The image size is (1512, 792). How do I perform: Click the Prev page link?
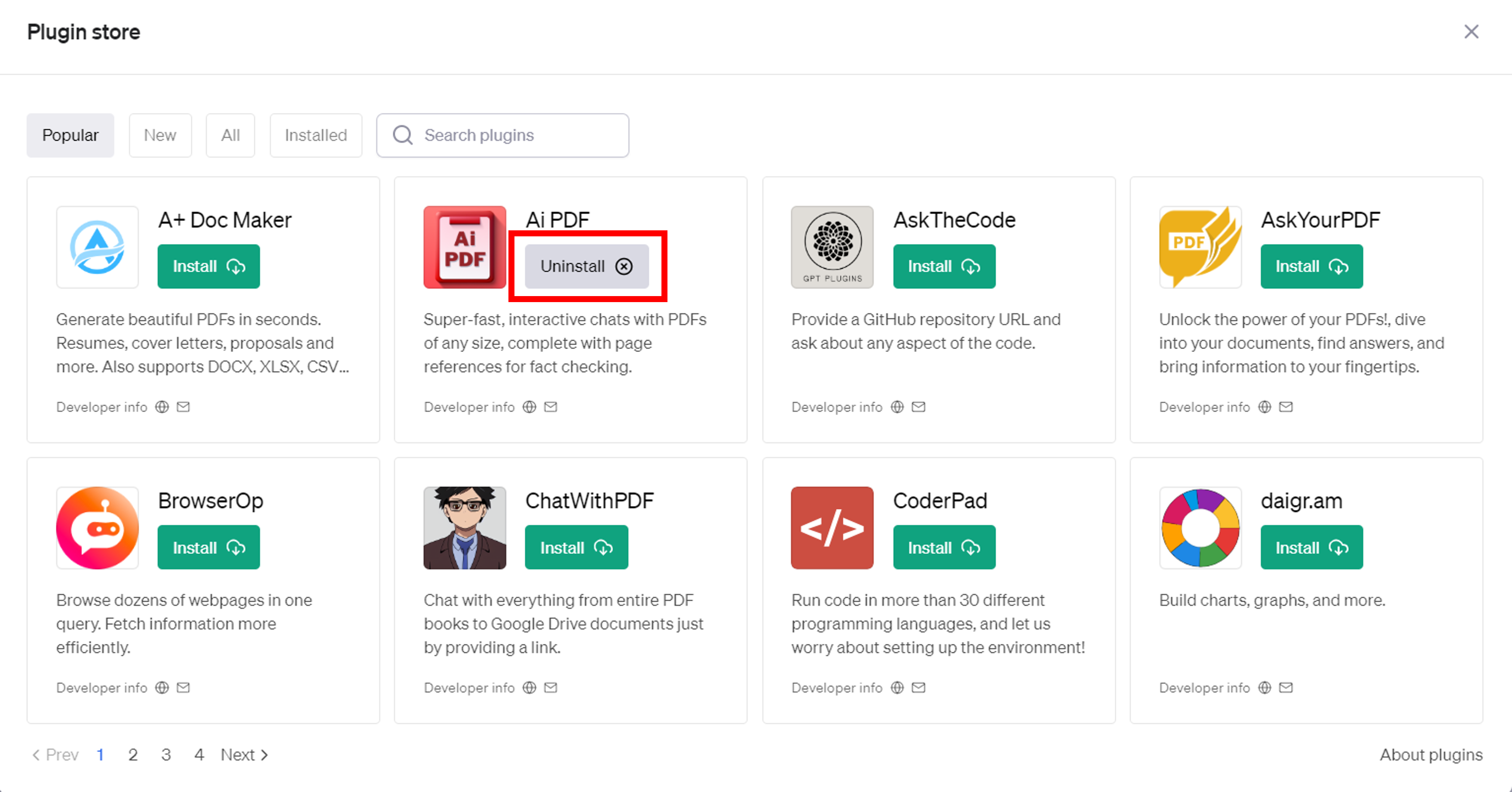(x=55, y=755)
